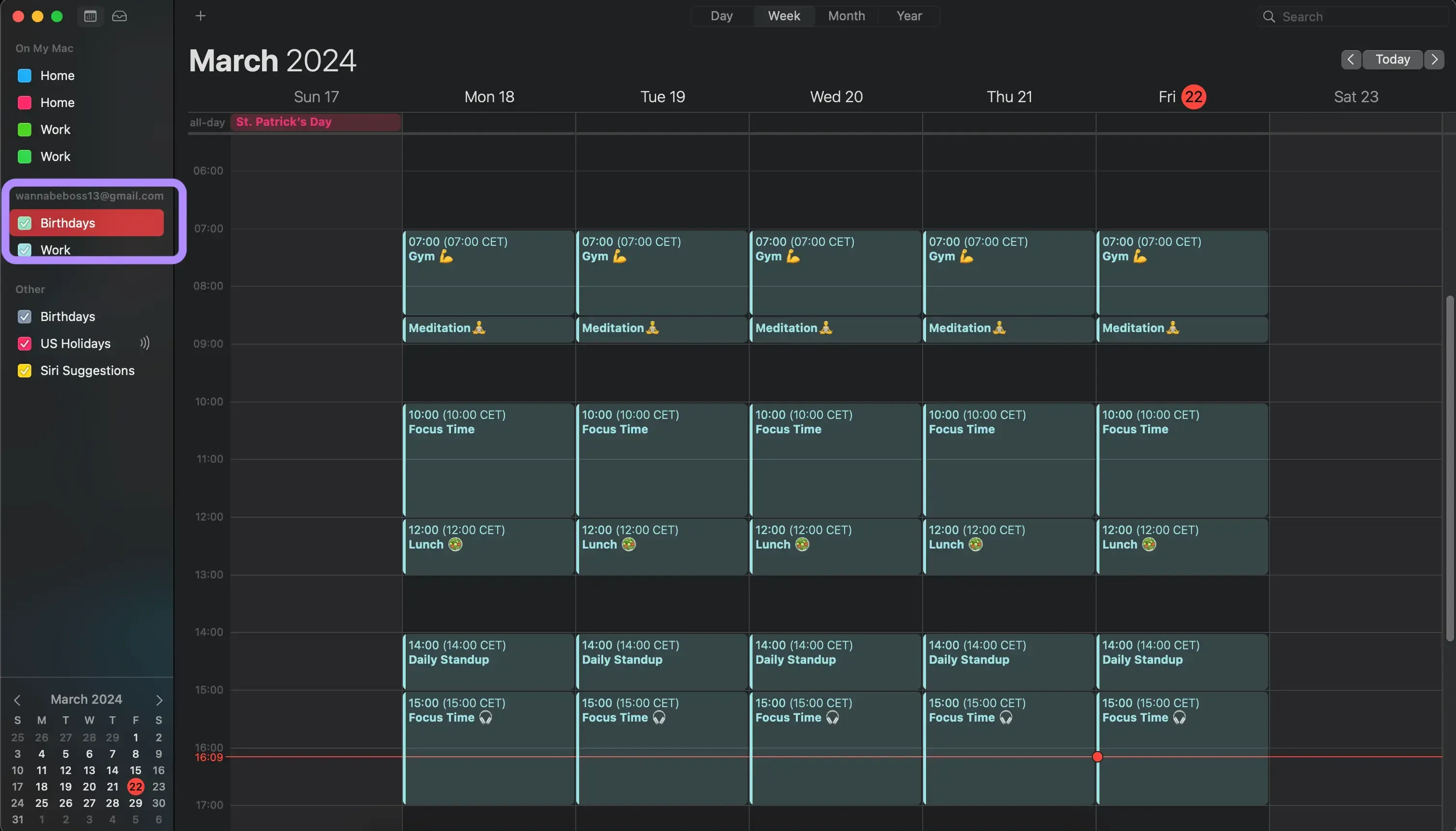Toggle the green Work calendar checkbox
The width and height of the screenshot is (1456, 831).
coord(24,130)
